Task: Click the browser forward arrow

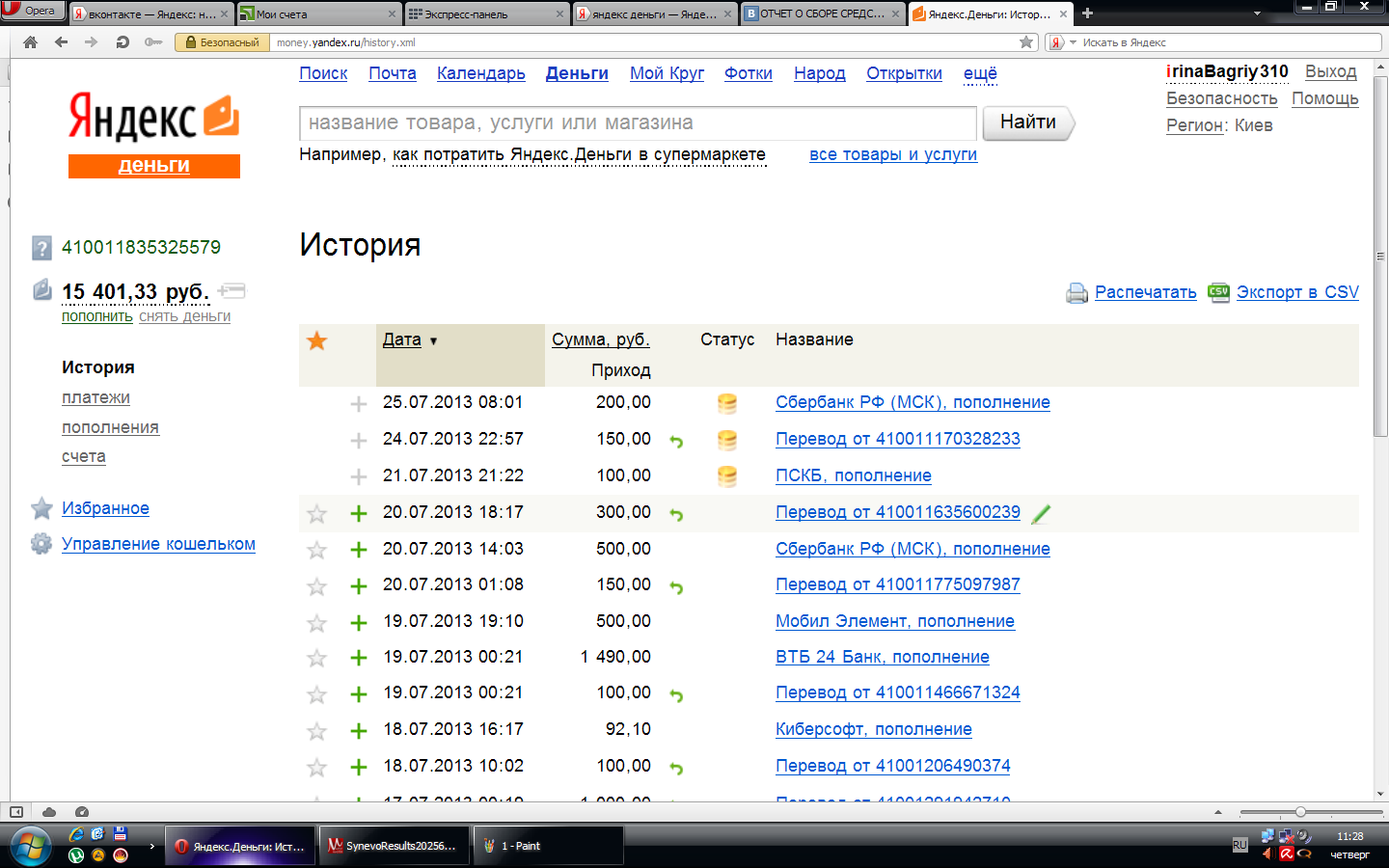Action: click(x=92, y=42)
